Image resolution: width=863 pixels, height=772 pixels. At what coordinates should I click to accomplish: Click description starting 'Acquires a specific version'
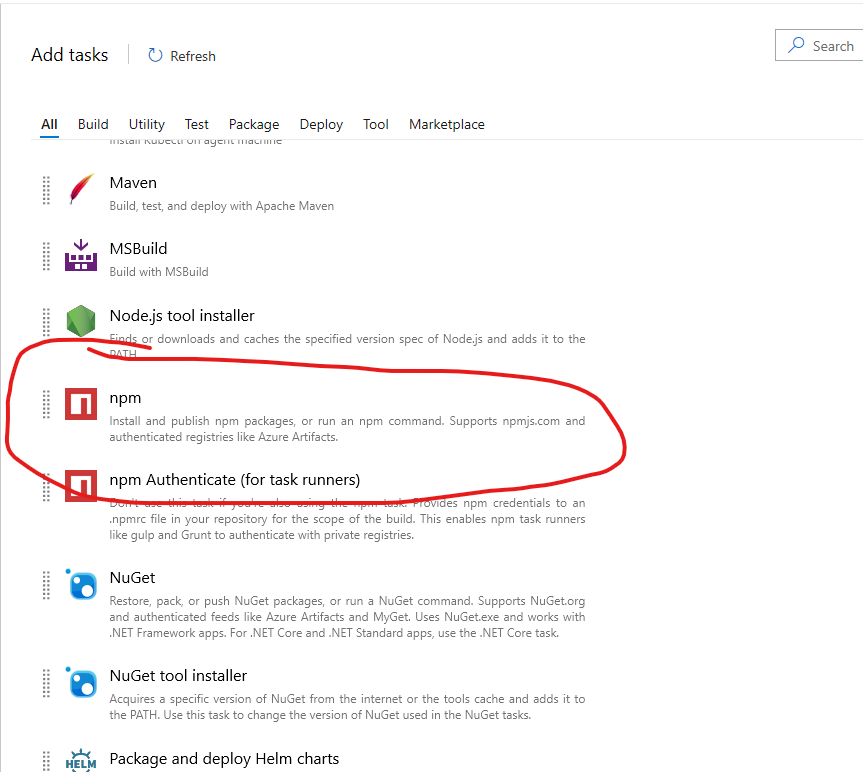[347, 707]
